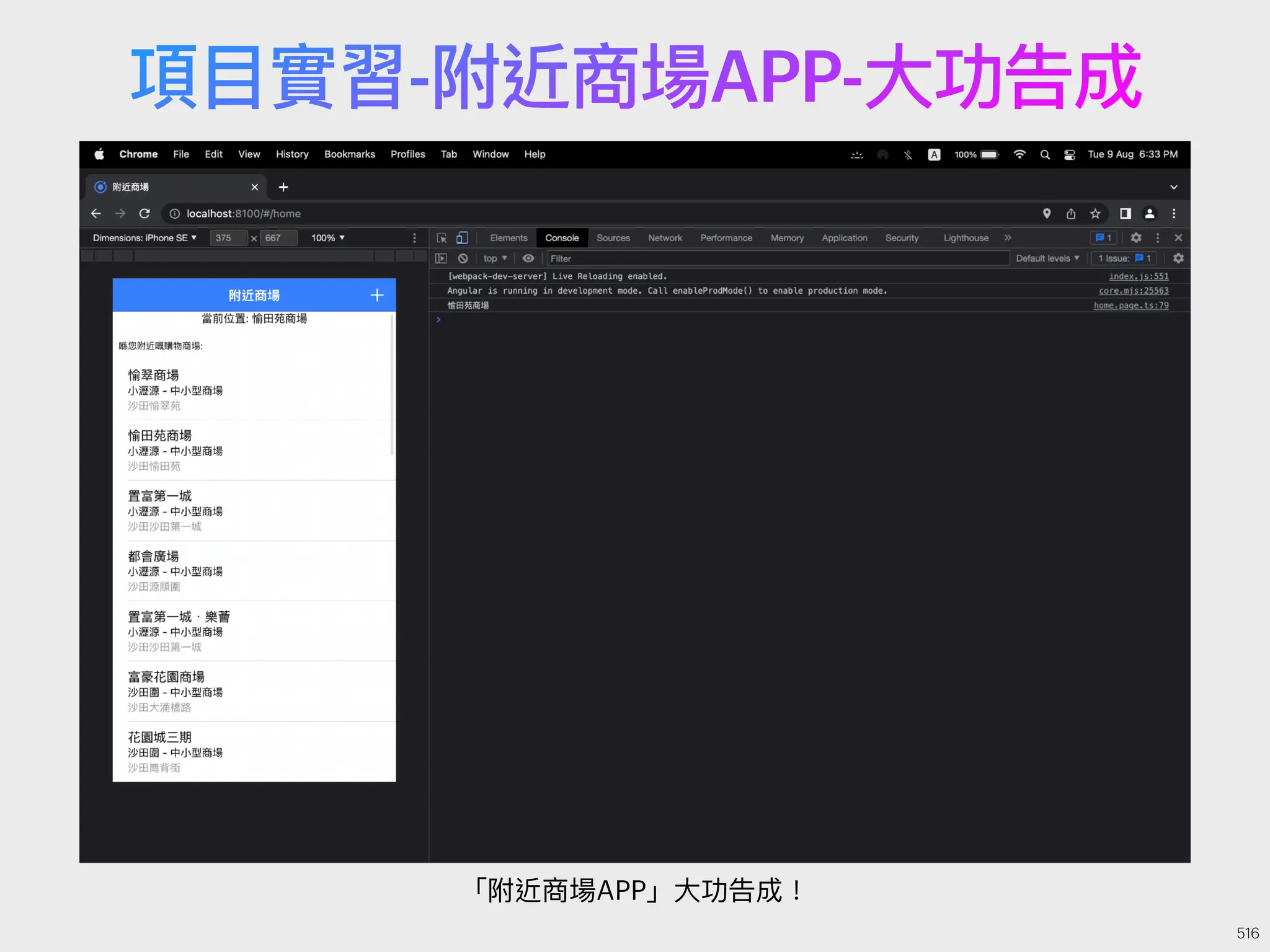Select the 都會廣場 list item
The height and width of the screenshot is (952, 1270).
click(254, 571)
